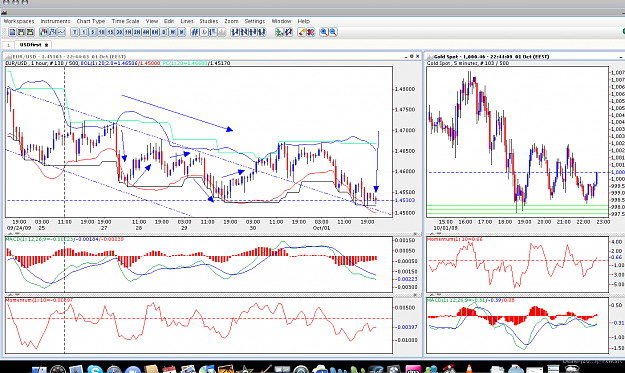Click the greyed histogram toolbar icon
The width and height of the screenshot is (625, 373).
pos(221,32)
